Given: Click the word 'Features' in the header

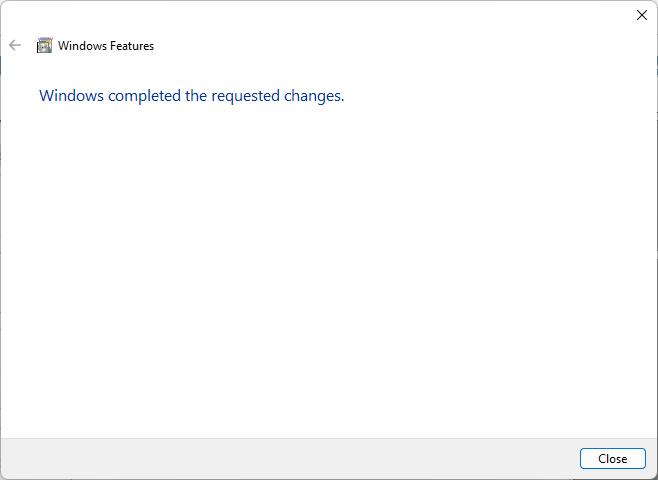Looking at the screenshot, I should click(131, 46).
